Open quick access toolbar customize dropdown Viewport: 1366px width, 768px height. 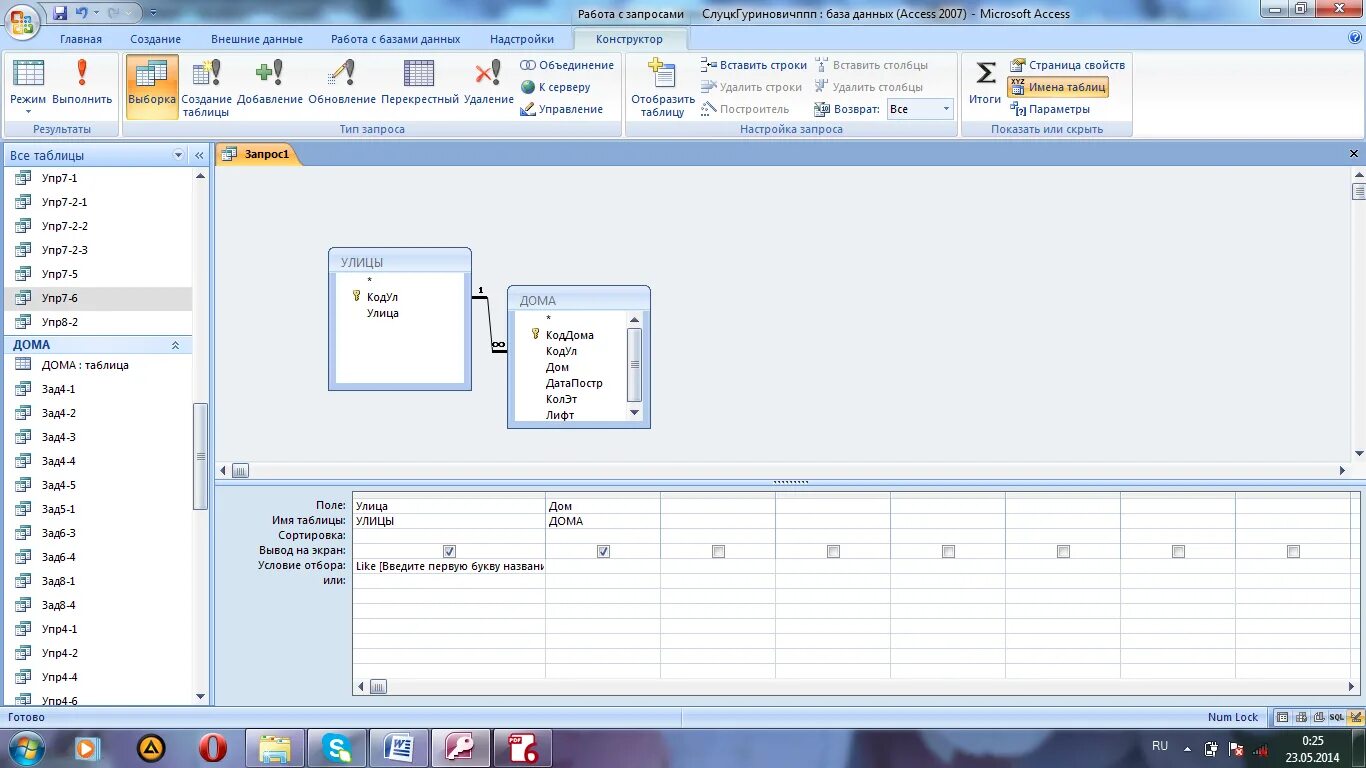coord(152,13)
